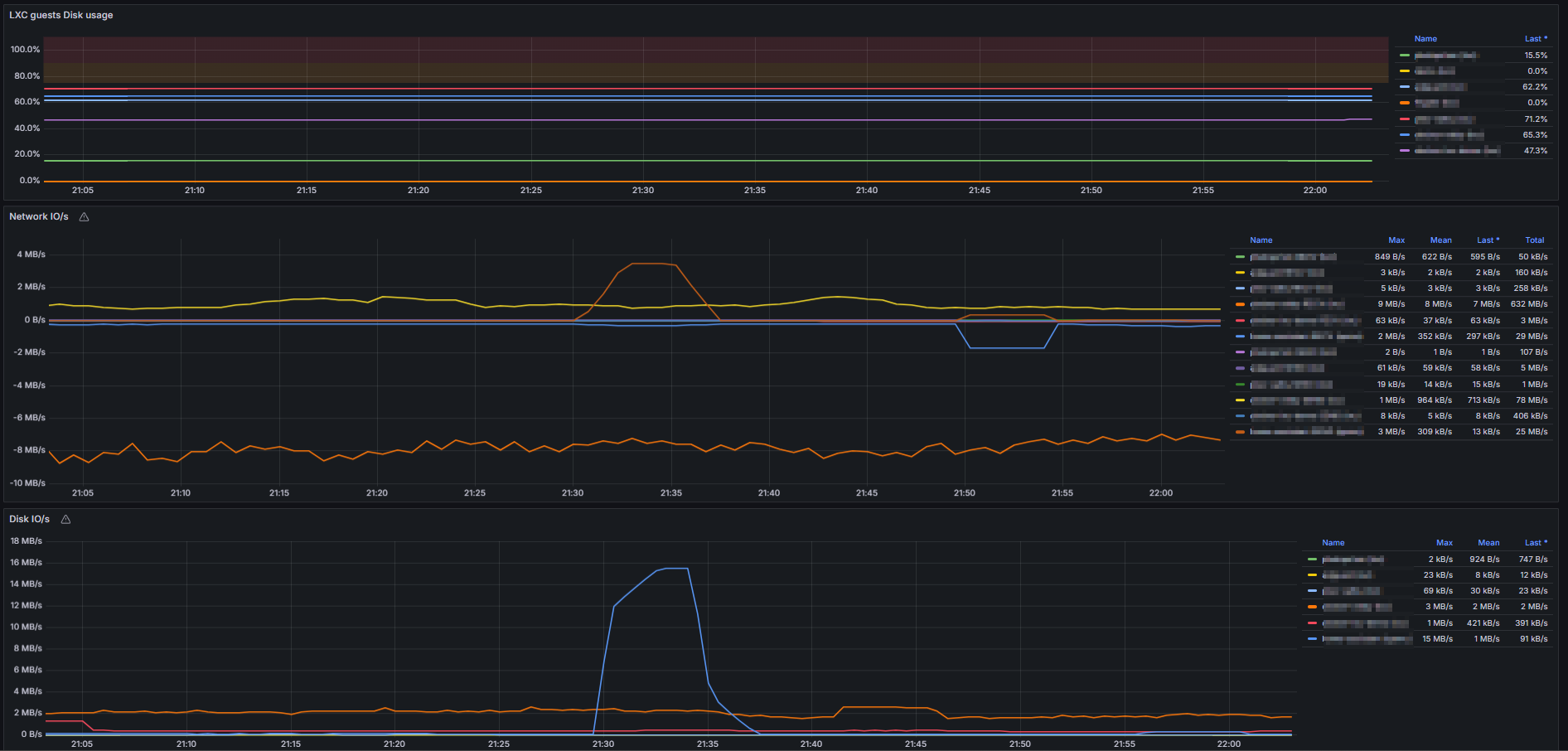This screenshot has height=751, width=1568.
Task: Click the 632 MB/s total in Network legend
Action: tap(1529, 304)
